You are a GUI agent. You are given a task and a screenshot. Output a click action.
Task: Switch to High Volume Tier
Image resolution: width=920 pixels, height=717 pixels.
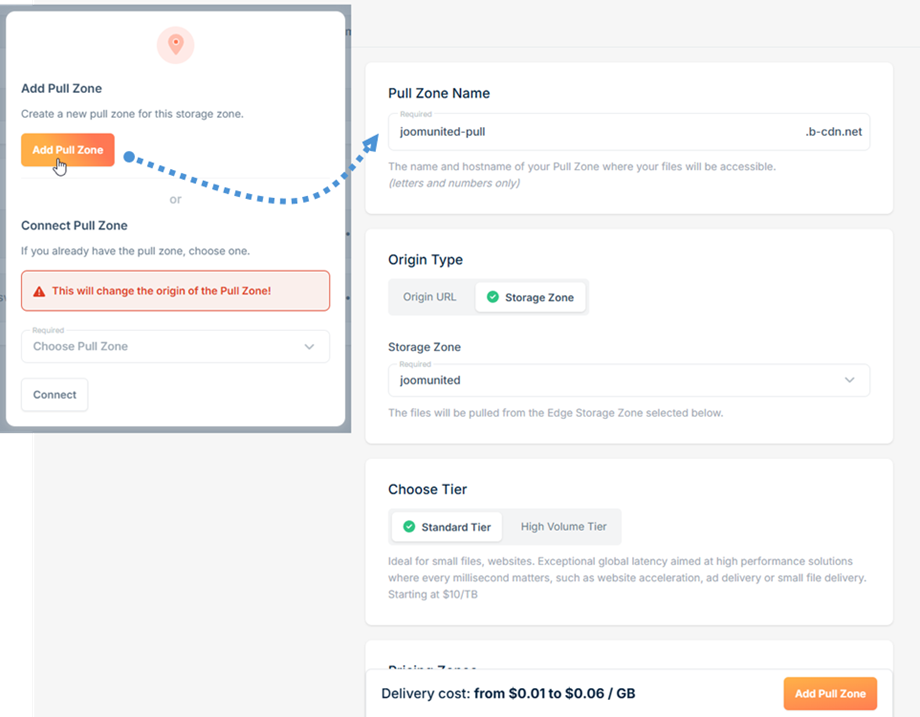pyautogui.click(x=563, y=527)
